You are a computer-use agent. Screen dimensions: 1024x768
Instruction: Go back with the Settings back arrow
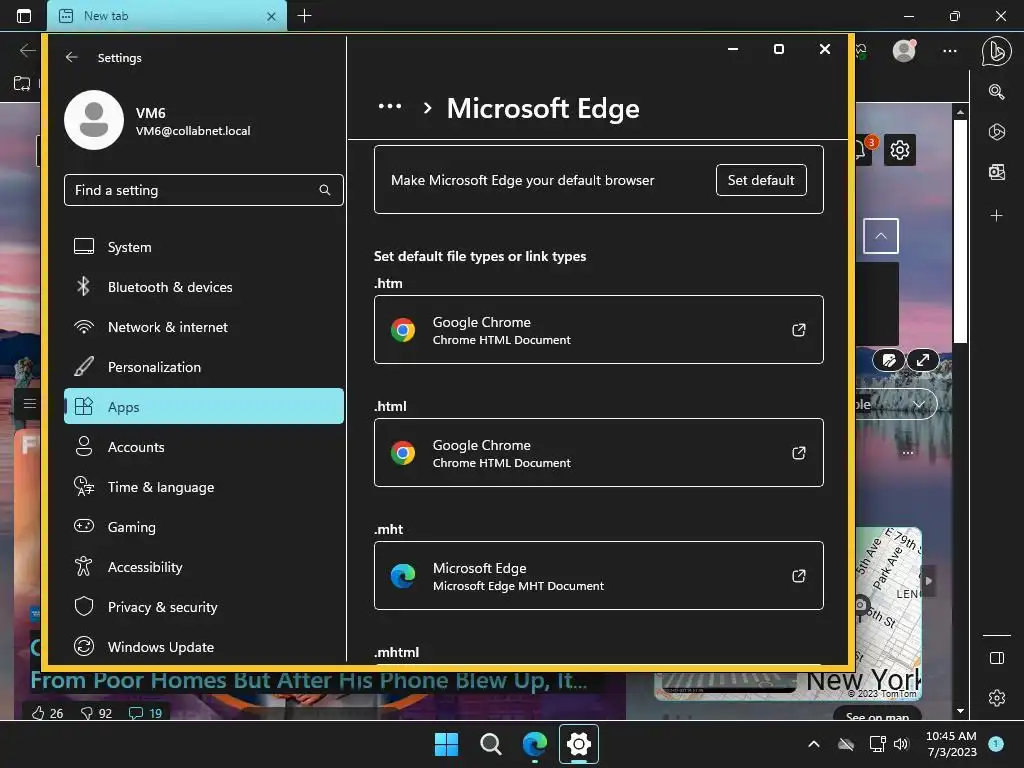[71, 57]
